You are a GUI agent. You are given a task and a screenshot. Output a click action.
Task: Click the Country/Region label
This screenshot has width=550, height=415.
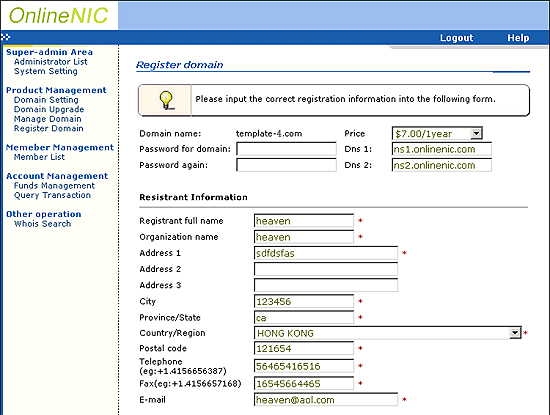point(172,333)
